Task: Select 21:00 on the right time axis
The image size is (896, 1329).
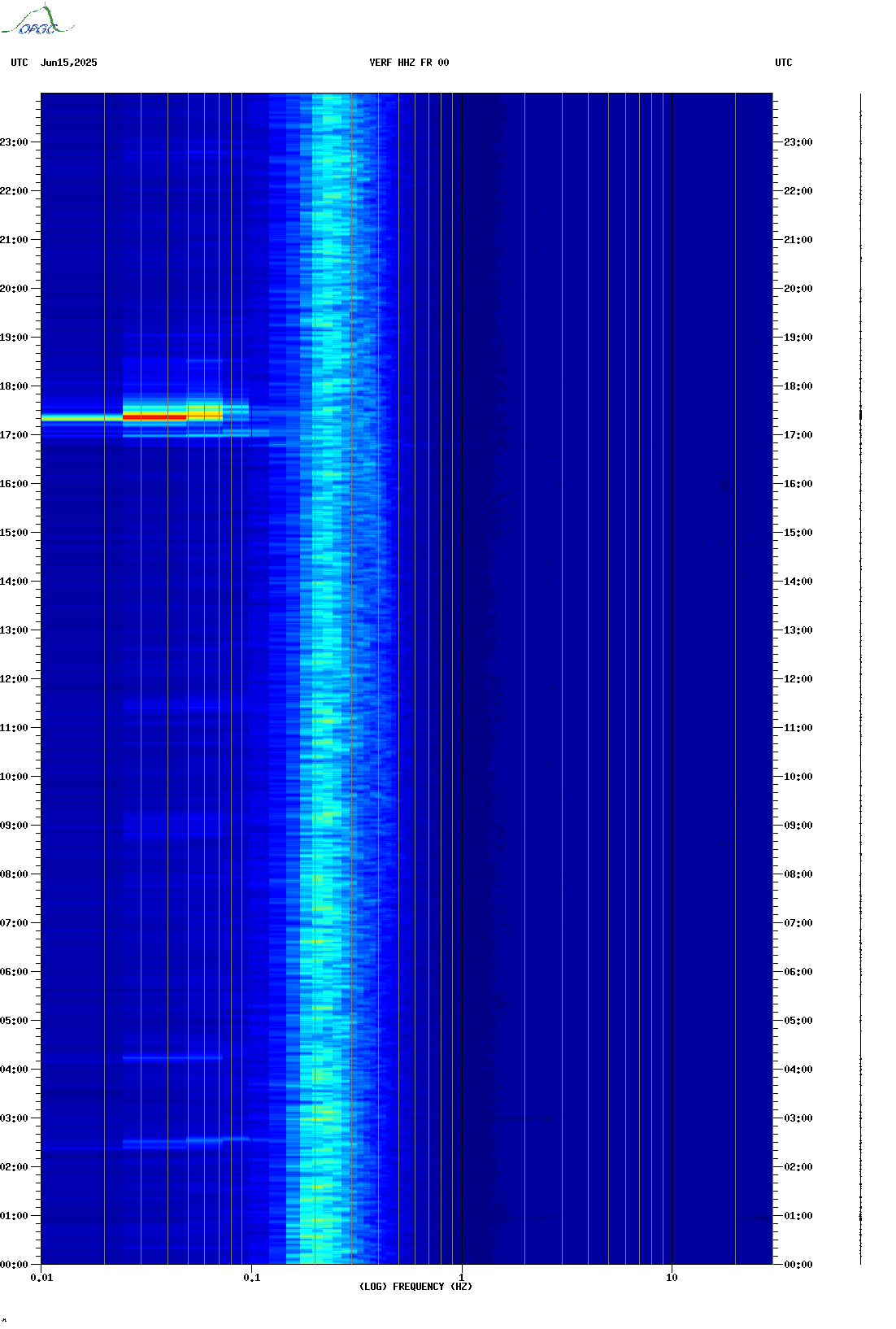Action: tap(798, 240)
